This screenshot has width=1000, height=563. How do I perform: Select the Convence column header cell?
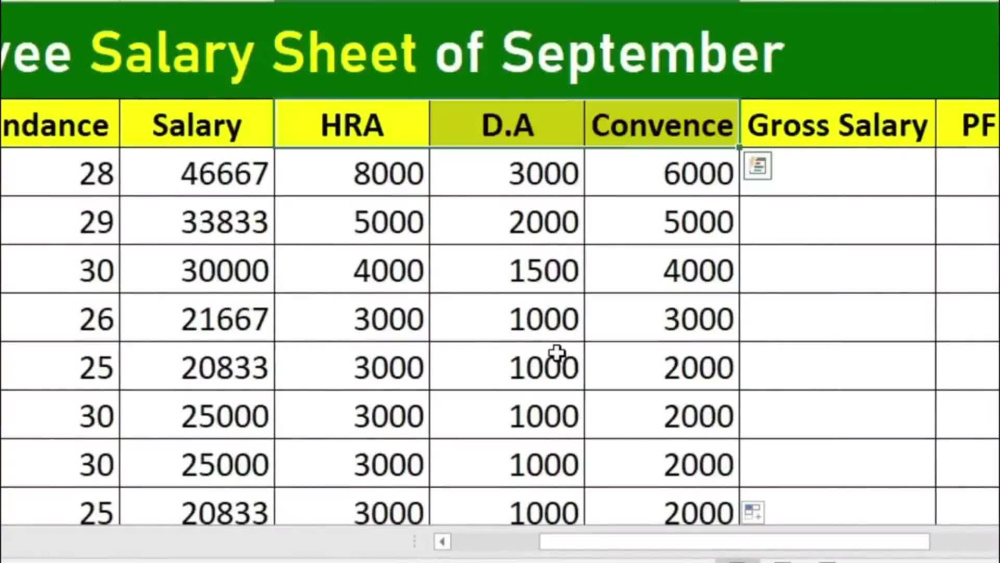point(662,124)
